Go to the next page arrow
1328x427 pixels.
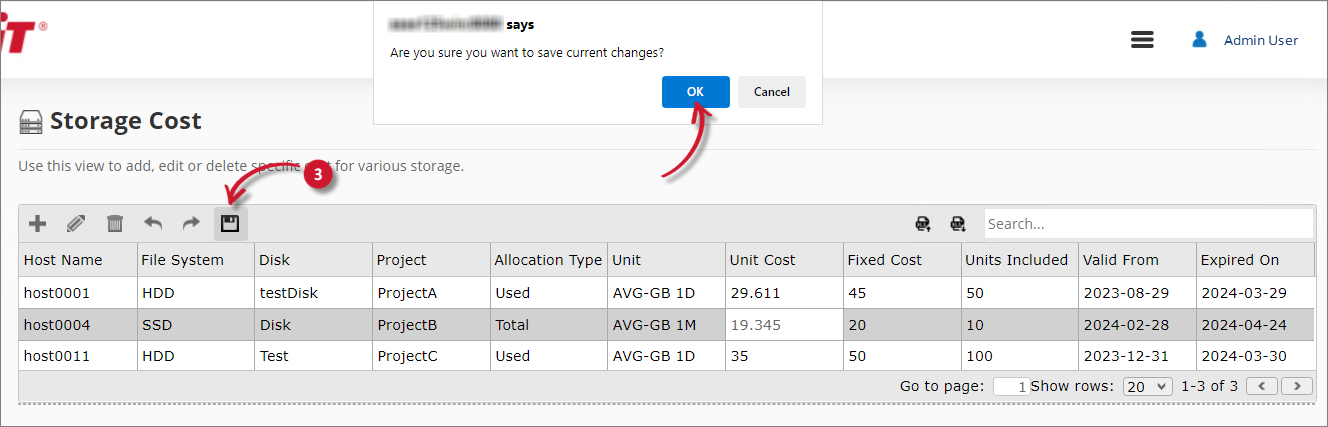[x=1297, y=386]
